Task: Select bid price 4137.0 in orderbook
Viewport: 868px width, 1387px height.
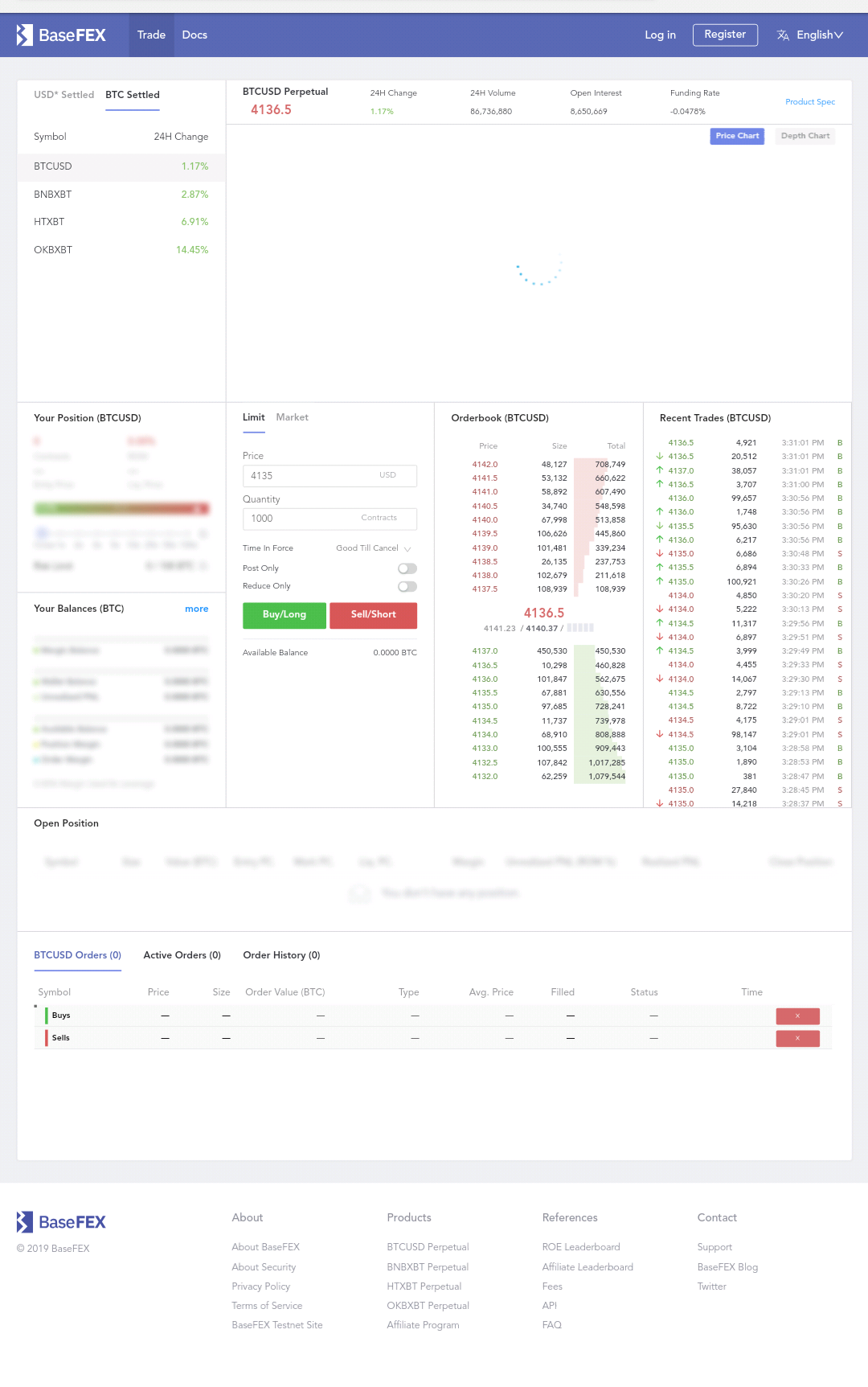Action: click(x=485, y=651)
